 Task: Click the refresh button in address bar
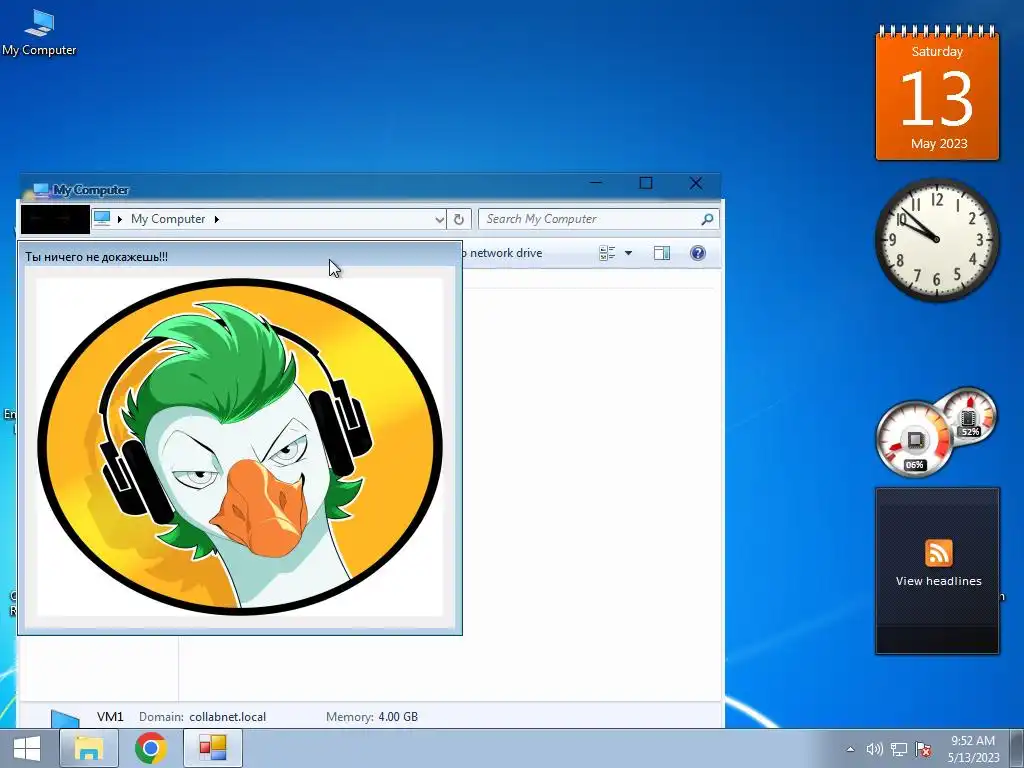(459, 219)
